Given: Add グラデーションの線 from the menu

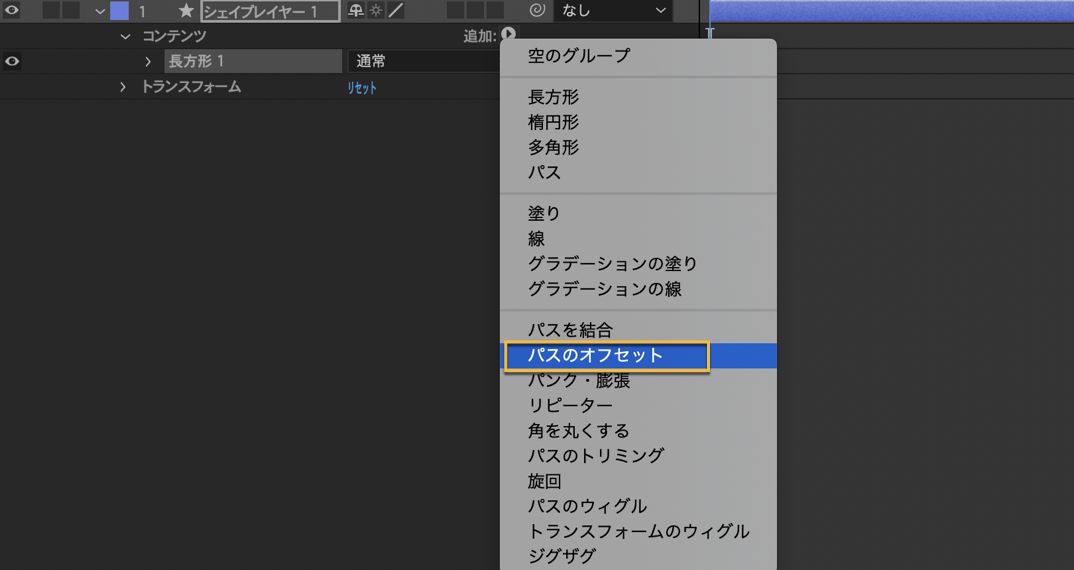Looking at the screenshot, I should [638, 288].
